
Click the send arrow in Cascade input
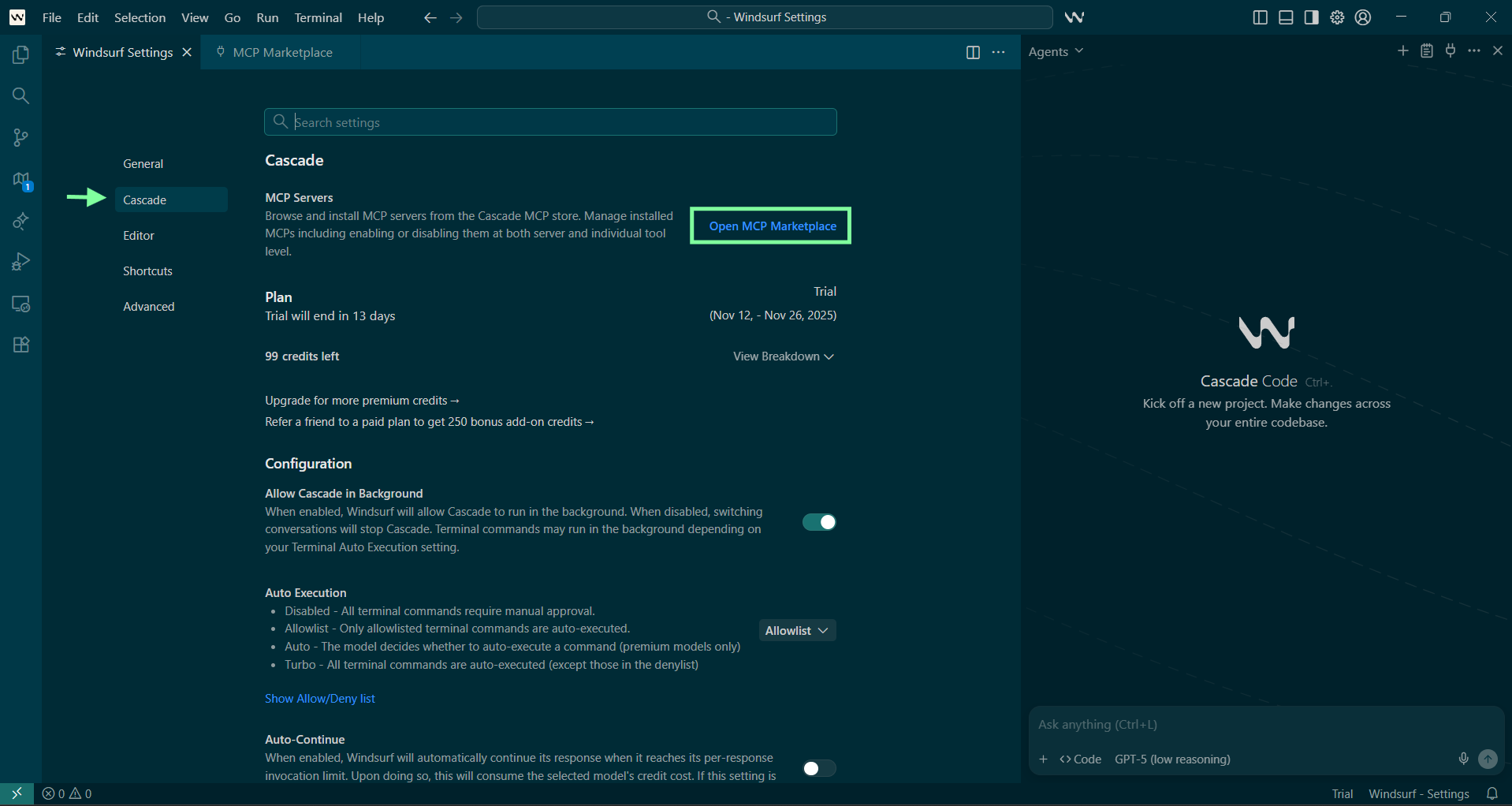[1488, 759]
